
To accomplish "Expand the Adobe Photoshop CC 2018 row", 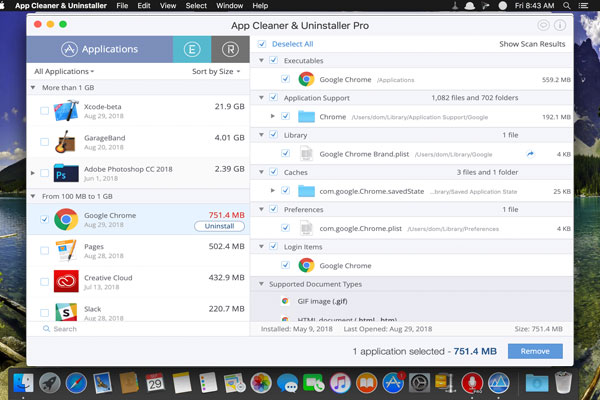I will coord(33,173).
